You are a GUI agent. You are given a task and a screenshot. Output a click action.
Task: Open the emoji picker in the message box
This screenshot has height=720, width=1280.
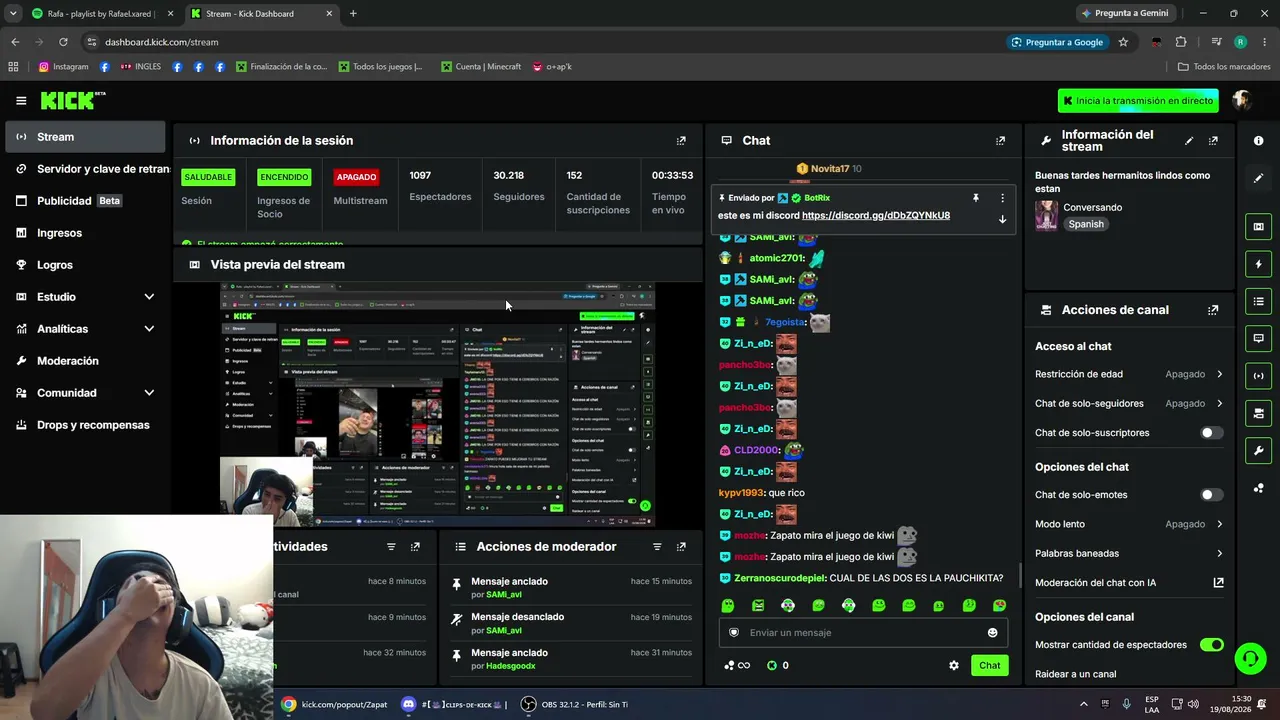pos(992,633)
